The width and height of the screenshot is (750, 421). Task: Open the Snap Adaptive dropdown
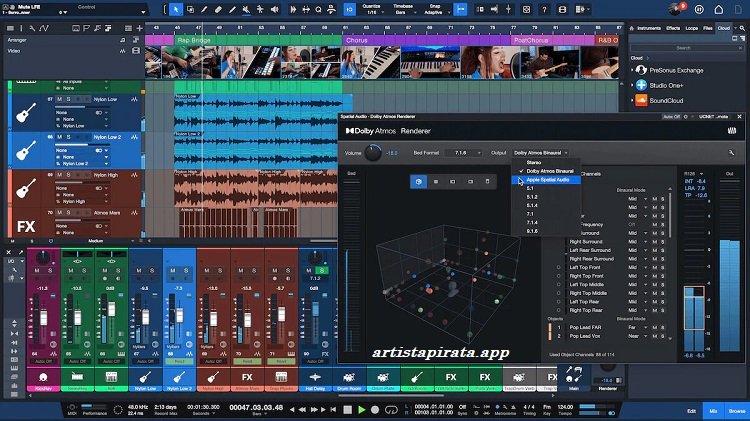click(436, 10)
